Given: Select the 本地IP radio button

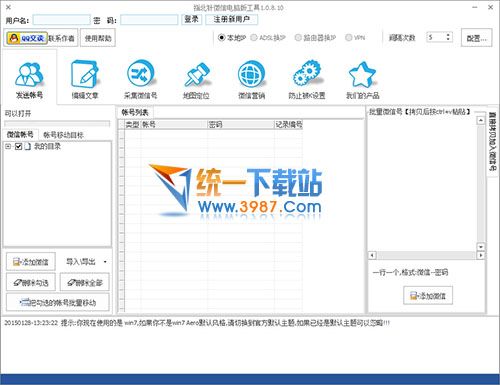Looking at the screenshot, I should click(221, 38).
